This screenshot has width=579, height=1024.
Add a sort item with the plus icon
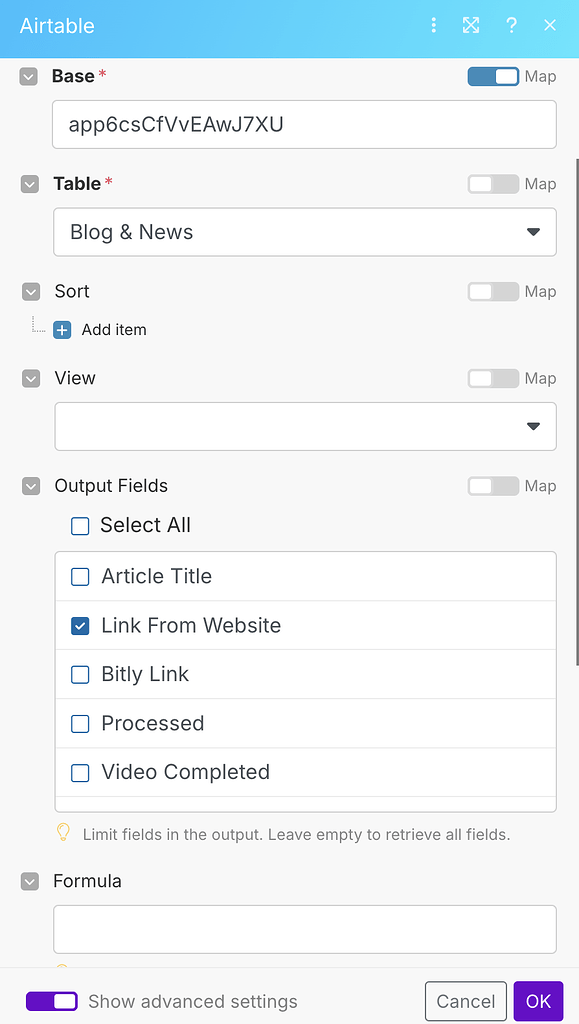62,329
